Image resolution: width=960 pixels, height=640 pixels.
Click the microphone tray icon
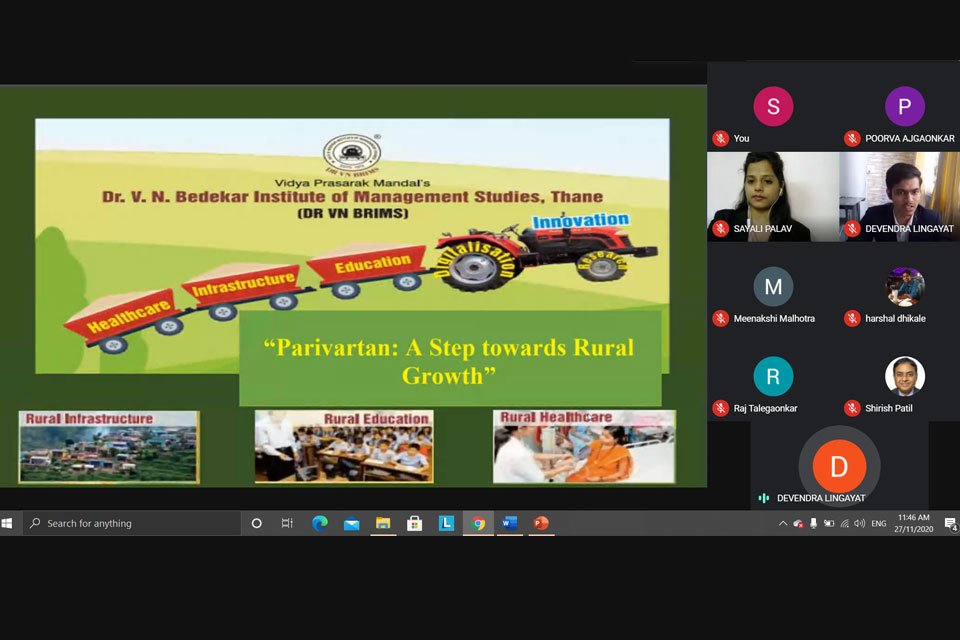pyautogui.click(x=813, y=524)
